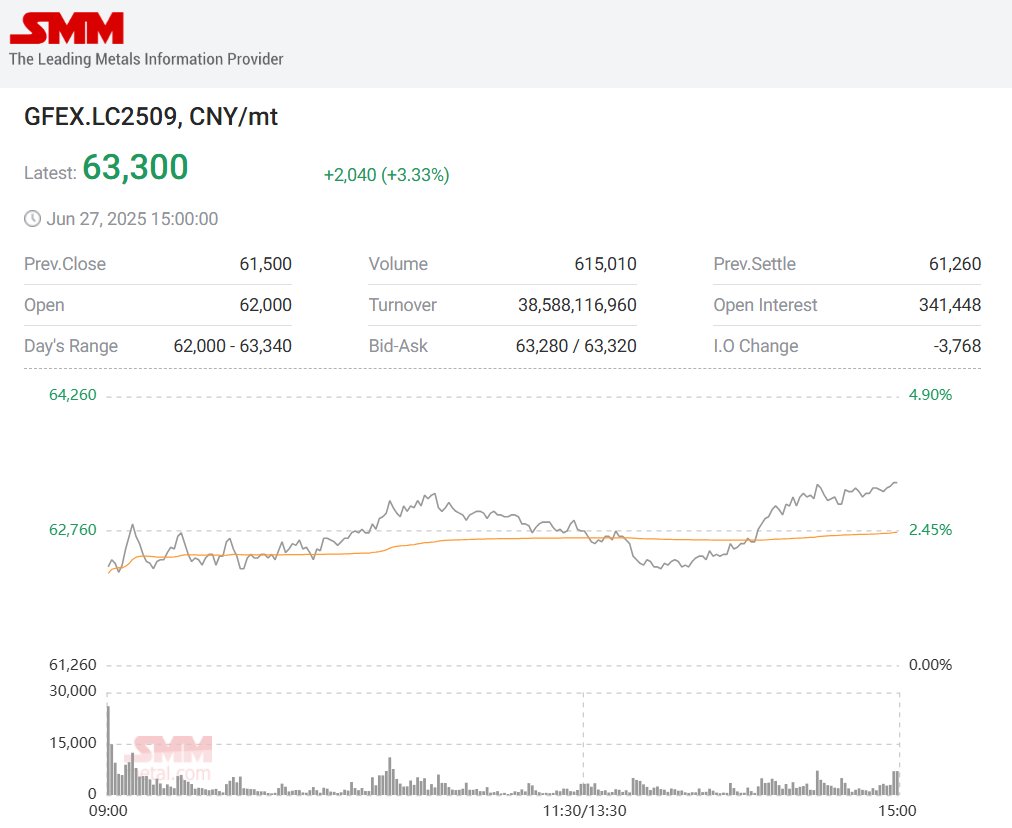Click the Bid-Ask label

pos(398,346)
